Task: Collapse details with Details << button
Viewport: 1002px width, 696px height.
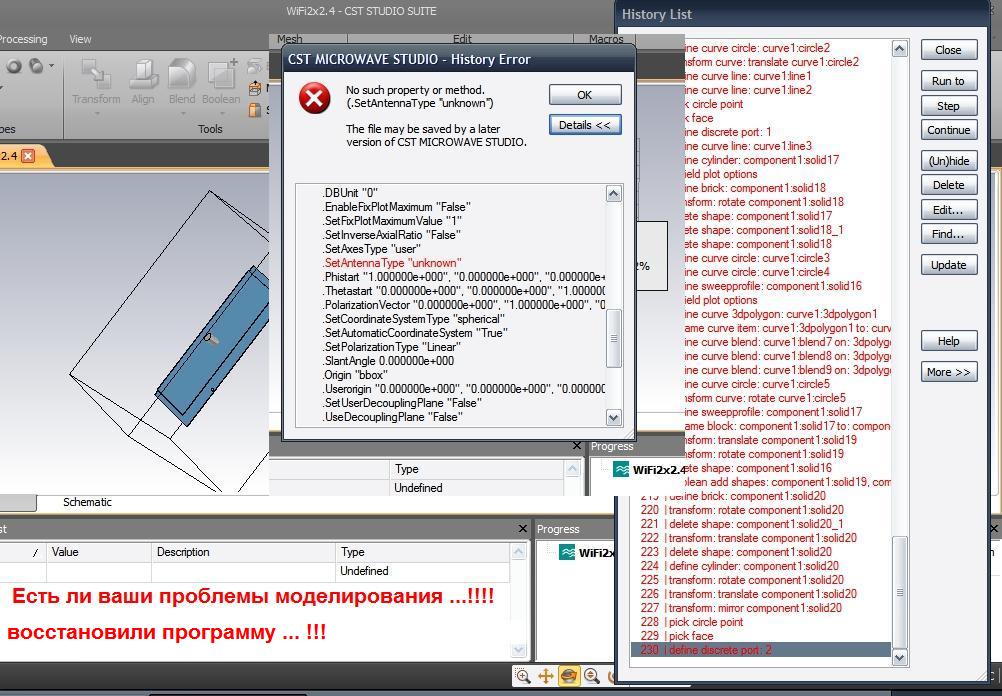Action: click(x=585, y=125)
